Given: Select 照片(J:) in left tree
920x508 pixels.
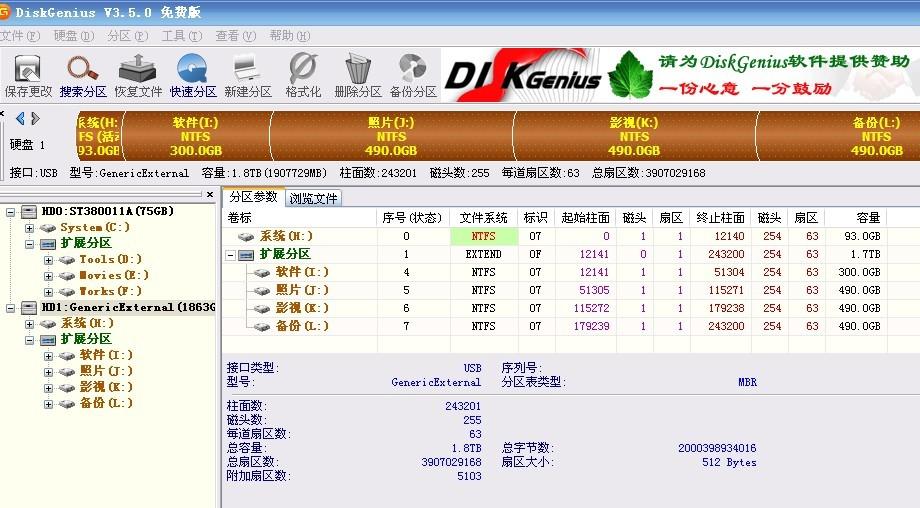Looking at the screenshot, I should [106, 371].
